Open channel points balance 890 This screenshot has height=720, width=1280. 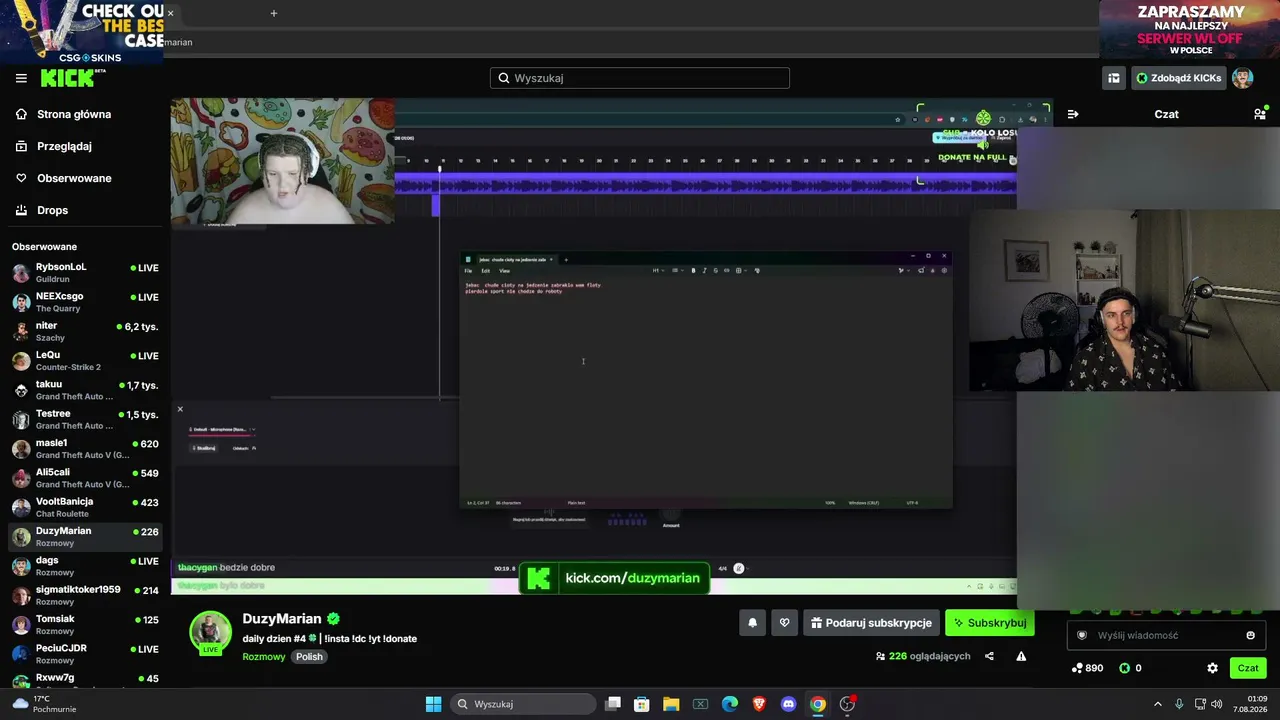(1087, 668)
